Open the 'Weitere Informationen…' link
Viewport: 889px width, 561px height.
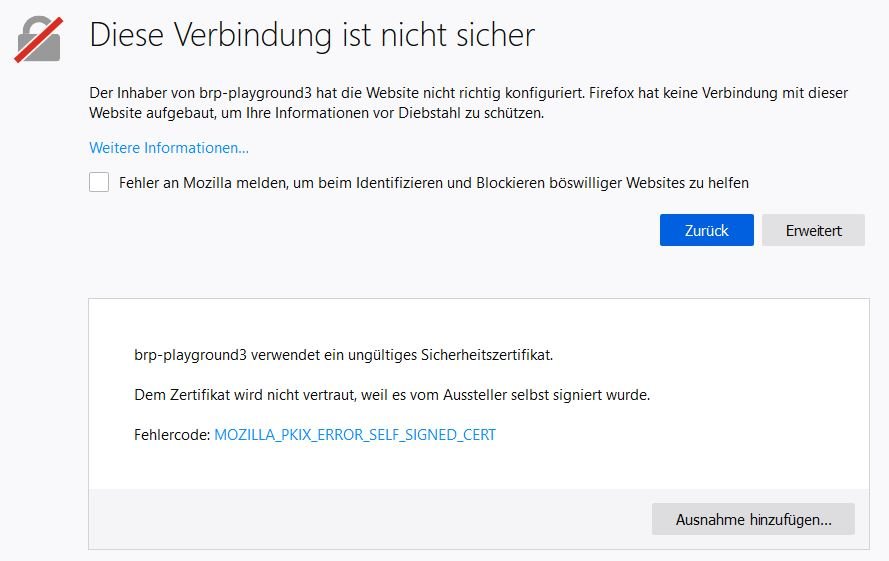(169, 148)
